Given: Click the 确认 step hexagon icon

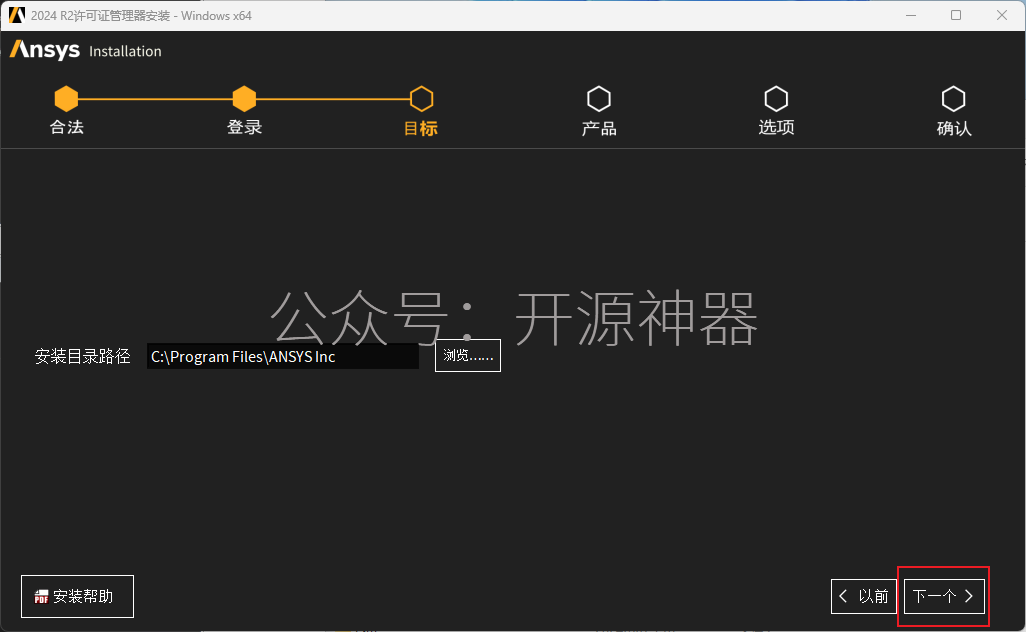Looking at the screenshot, I should pos(953,99).
